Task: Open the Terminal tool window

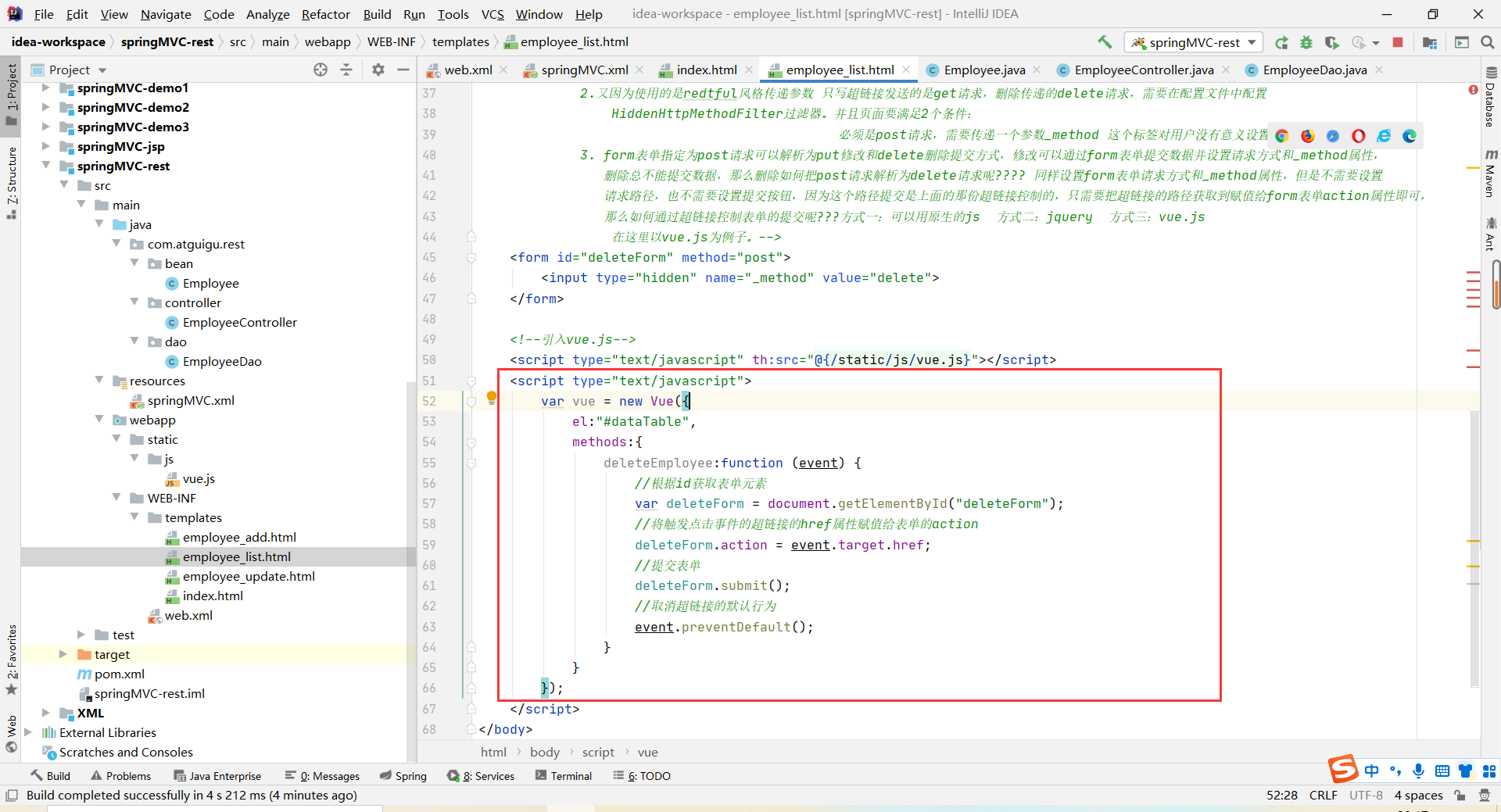Action: point(564,776)
